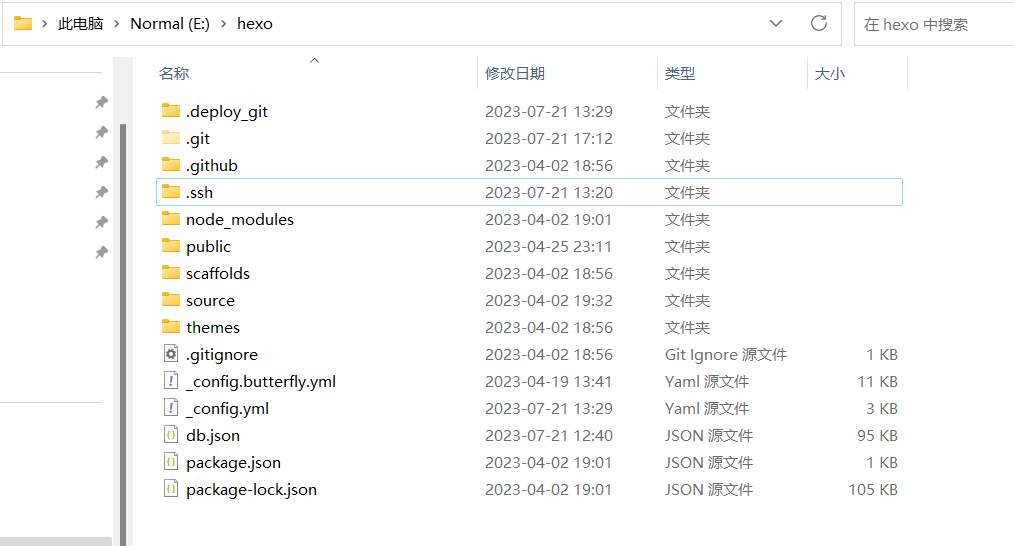The height and width of the screenshot is (546, 1013).
Task: Expand the chevron before 此电脑
Action: 44,23
